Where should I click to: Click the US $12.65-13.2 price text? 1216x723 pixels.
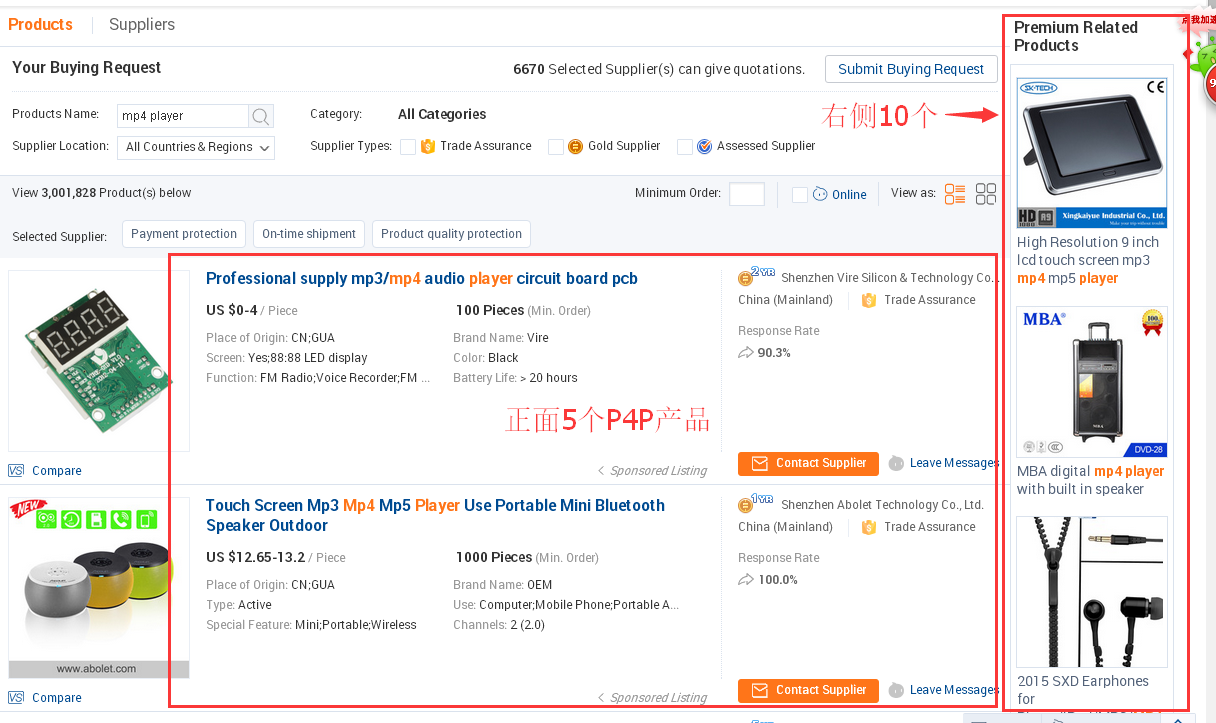pyautogui.click(x=255, y=557)
